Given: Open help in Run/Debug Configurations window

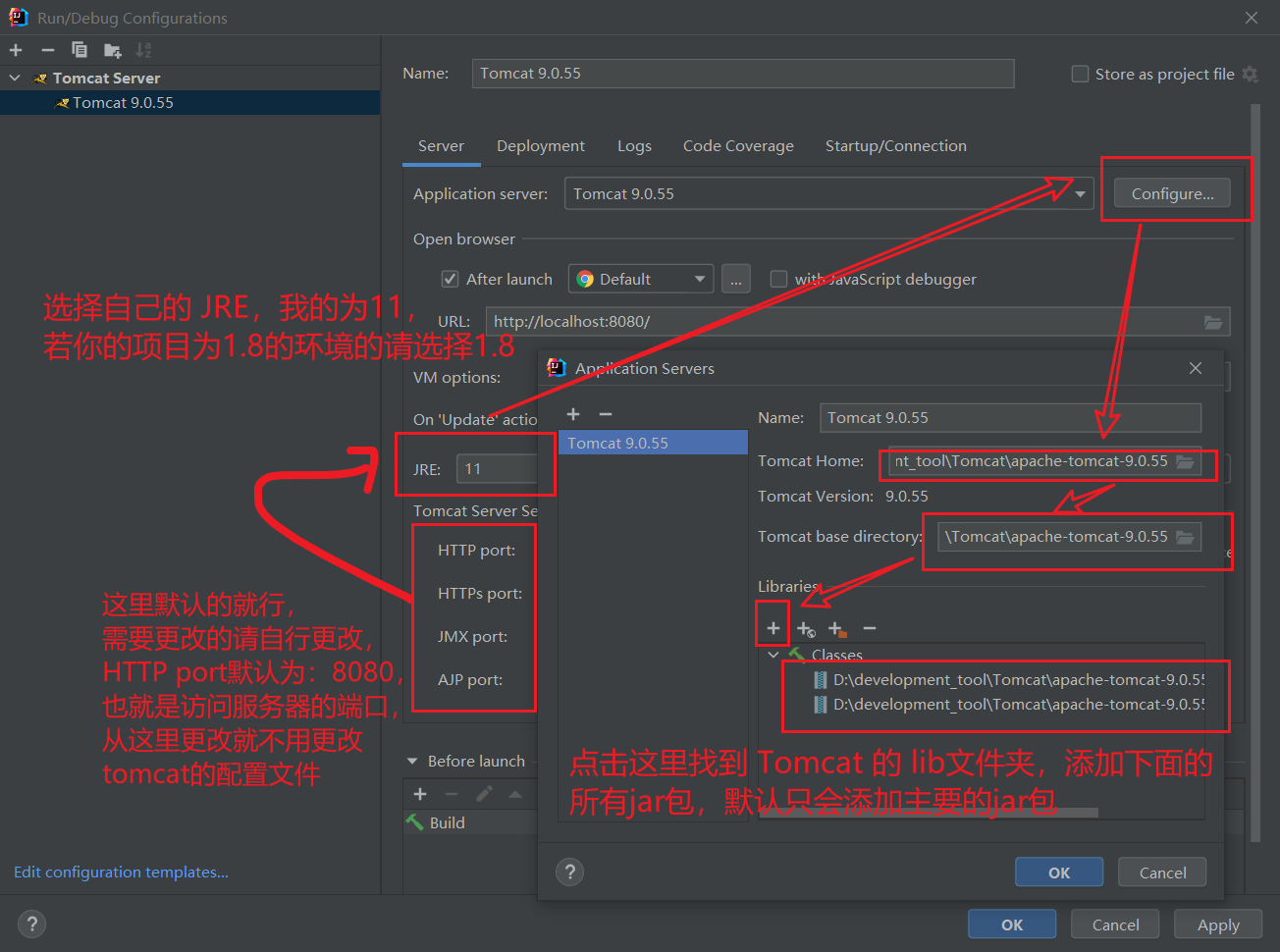Looking at the screenshot, I should [x=31, y=924].
